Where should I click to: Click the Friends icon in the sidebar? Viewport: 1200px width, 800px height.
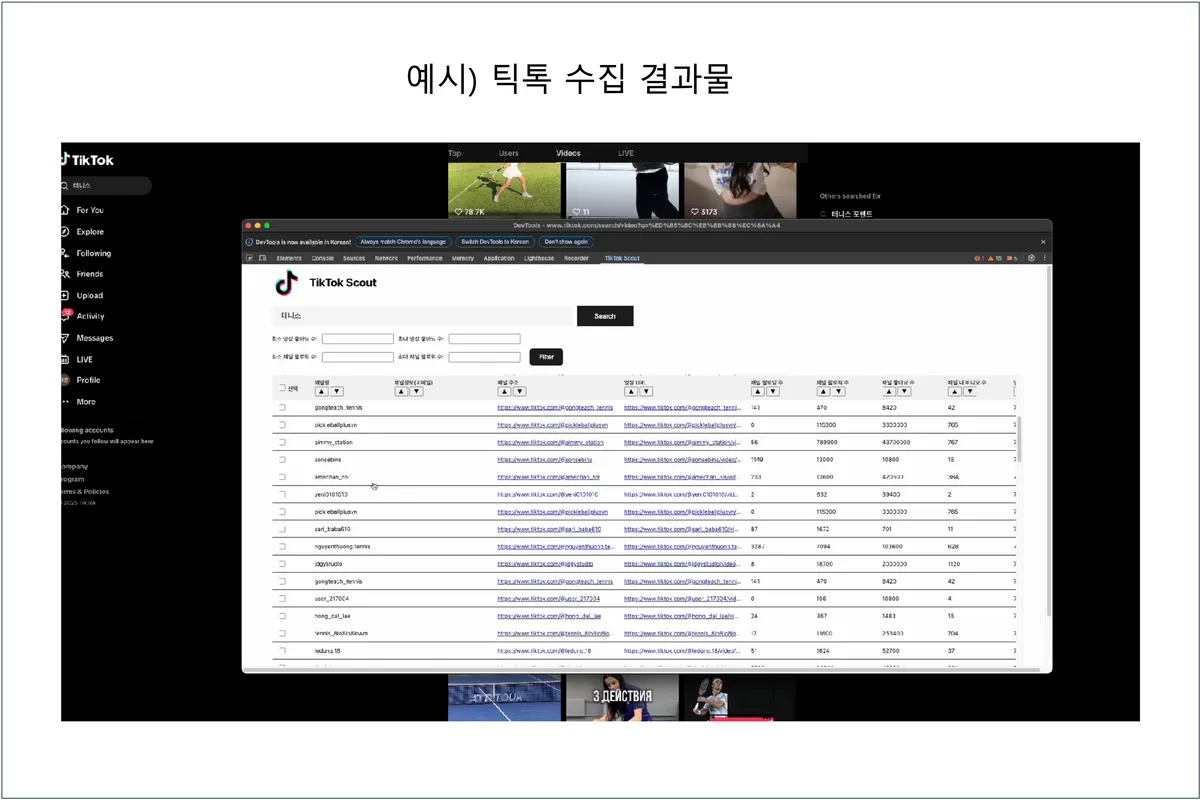(x=64, y=273)
